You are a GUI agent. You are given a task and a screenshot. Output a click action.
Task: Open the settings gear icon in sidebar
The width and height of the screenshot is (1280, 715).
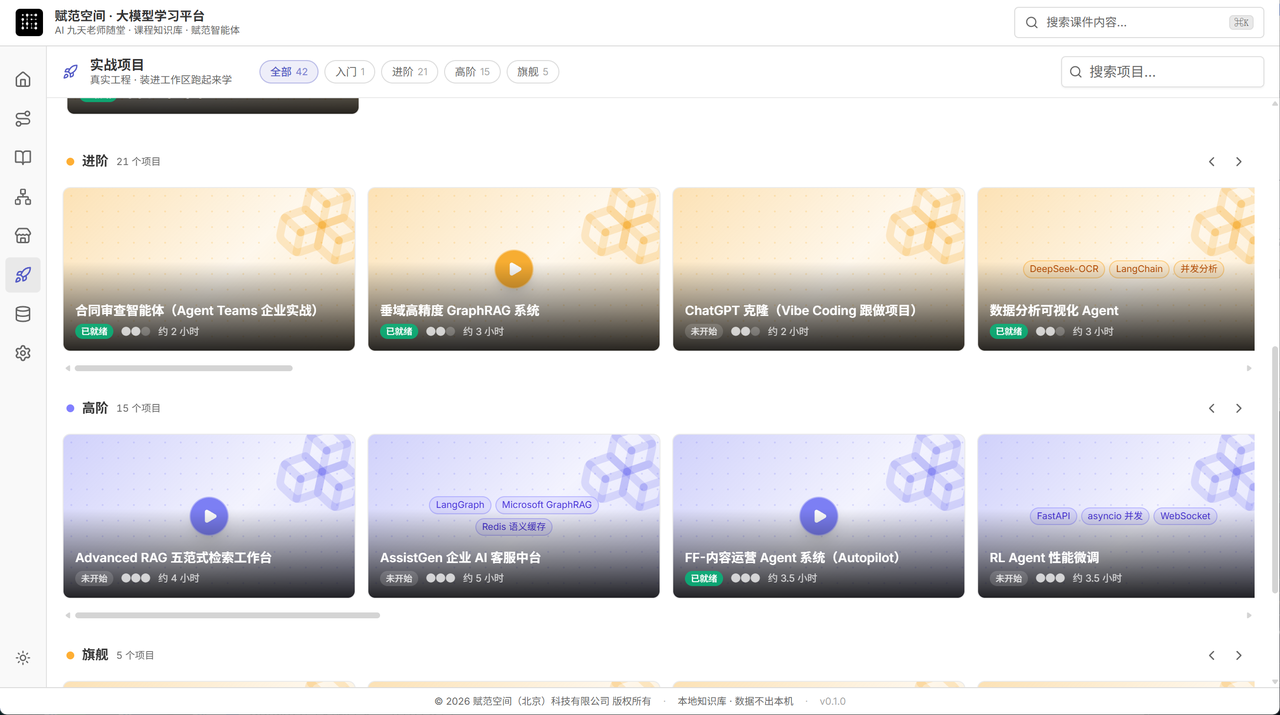pos(23,353)
